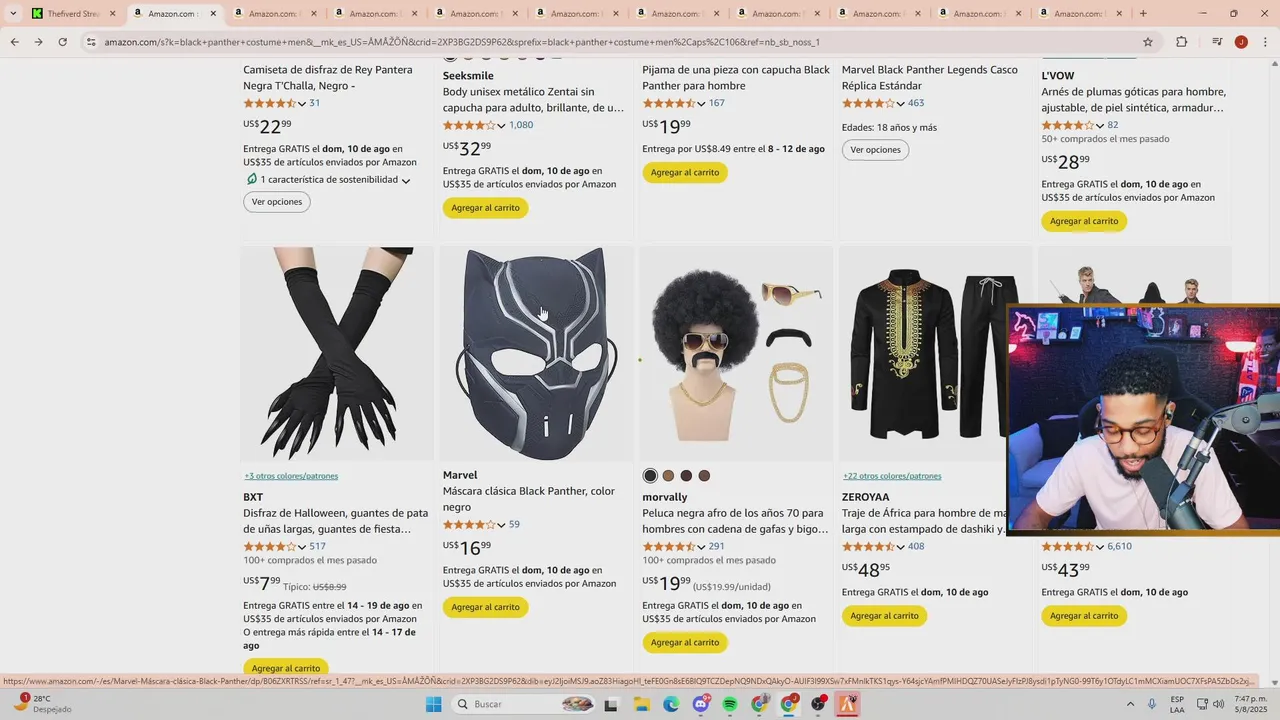The width and height of the screenshot is (1280, 720).
Task: Open the browser extensions puzzle icon
Action: point(1181,42)
